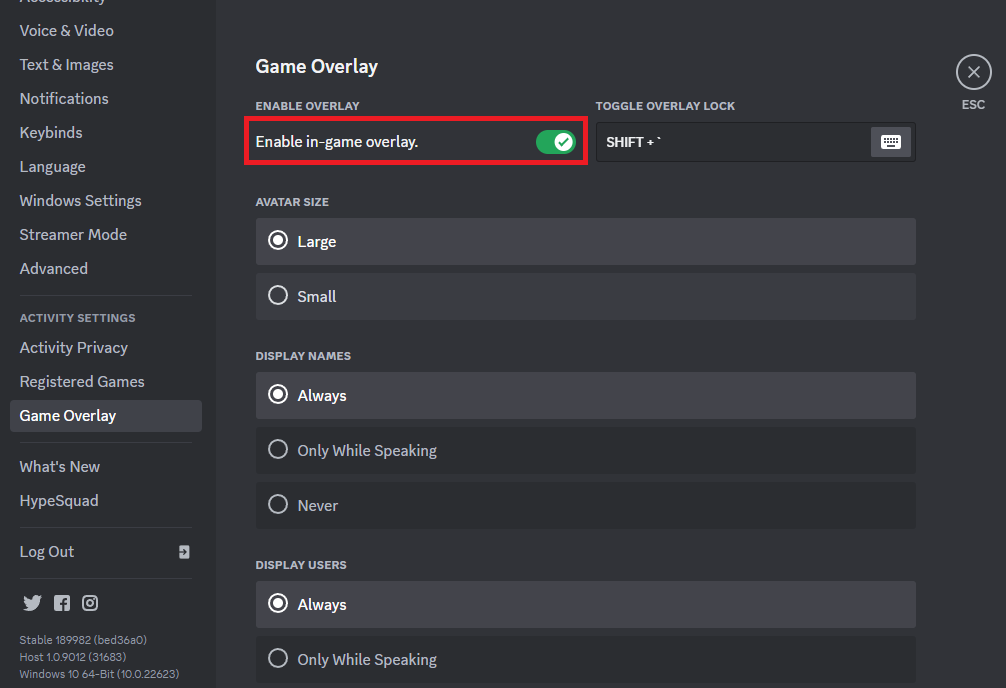
Task: Open Activity Privacy settings
Action: point(74,348)
